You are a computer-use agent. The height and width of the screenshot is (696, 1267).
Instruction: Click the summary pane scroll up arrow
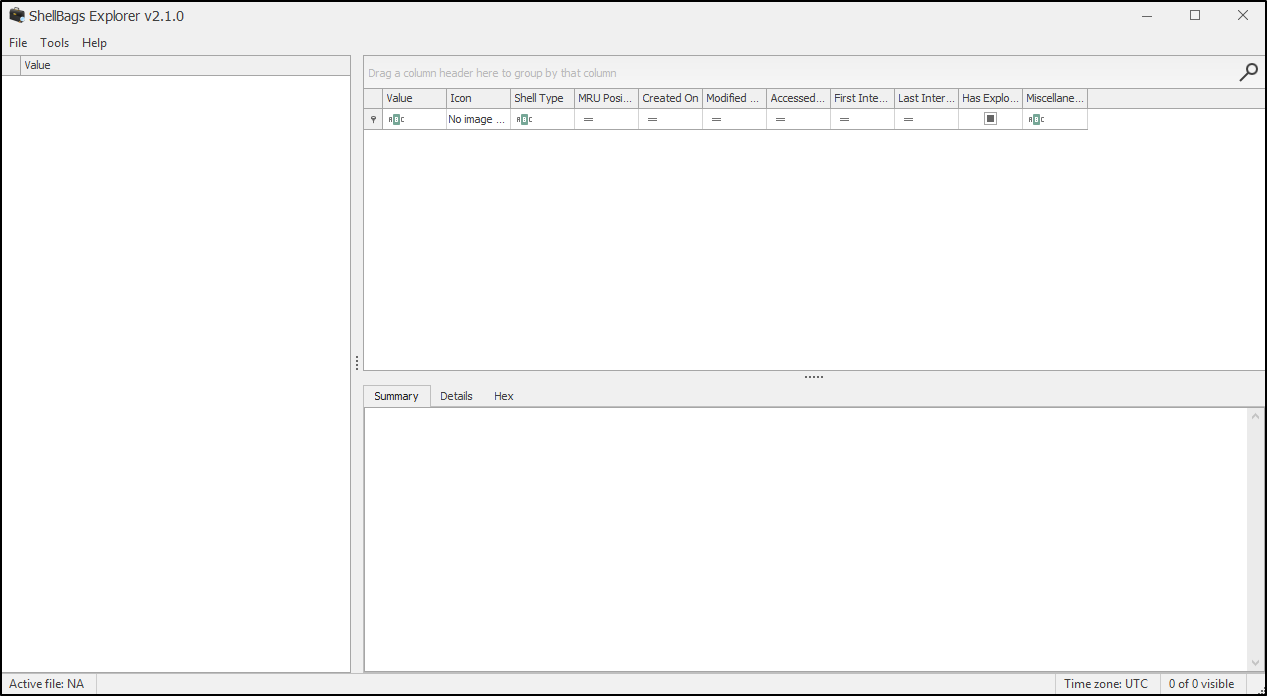tap(1257, 415)
